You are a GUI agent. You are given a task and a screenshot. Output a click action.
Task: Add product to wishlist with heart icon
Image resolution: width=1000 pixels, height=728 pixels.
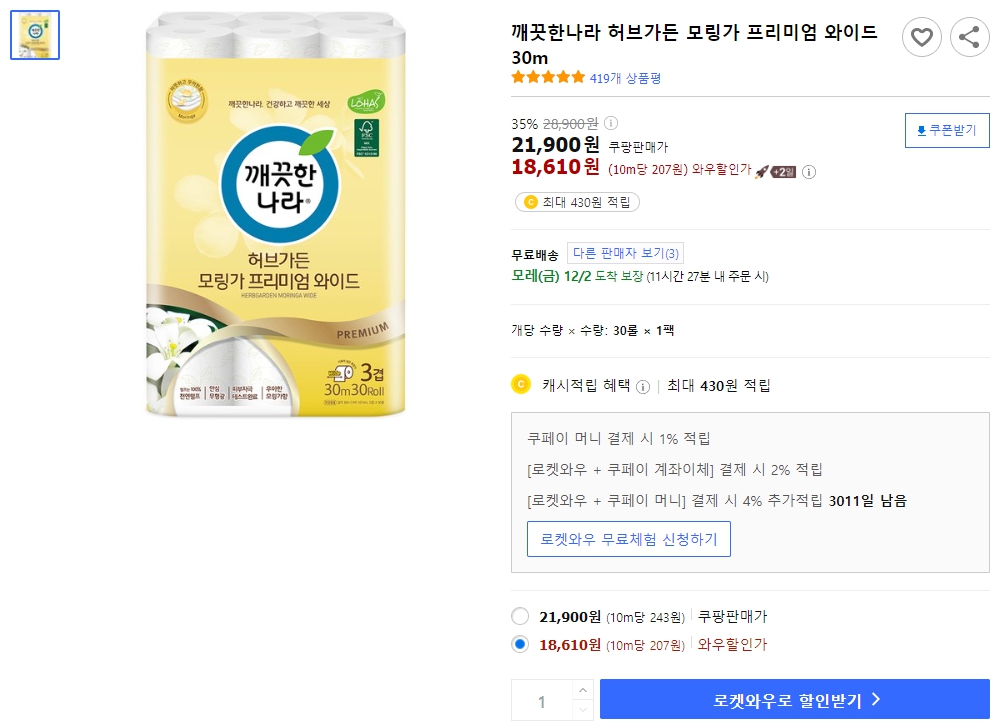pos(921,37)
